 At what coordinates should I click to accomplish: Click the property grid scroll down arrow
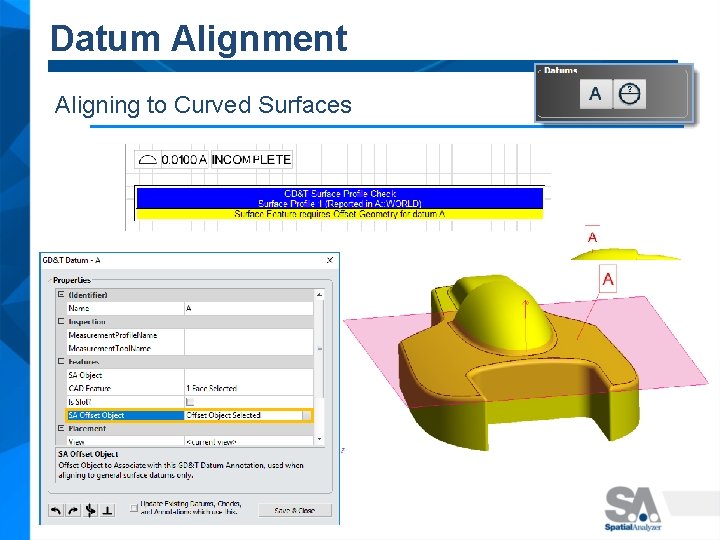tap(319, 439)
